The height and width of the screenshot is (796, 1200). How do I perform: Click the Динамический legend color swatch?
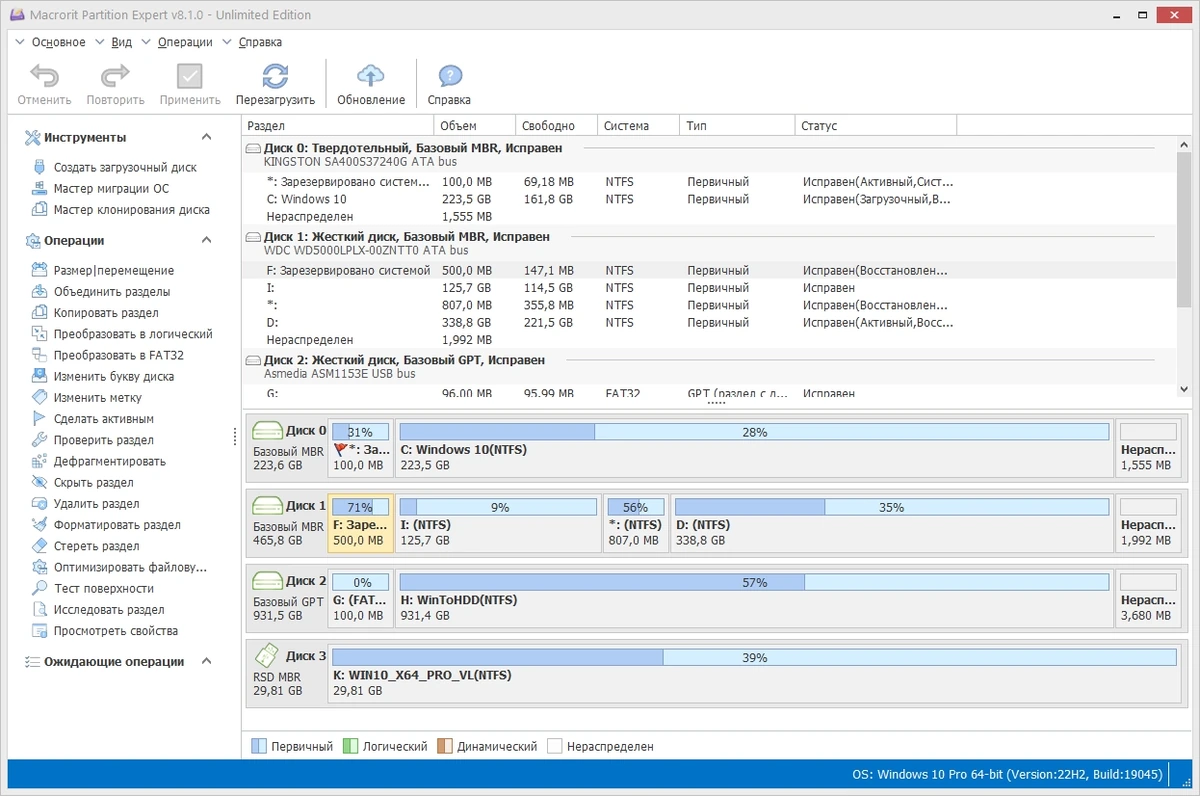tap(445, 746)
